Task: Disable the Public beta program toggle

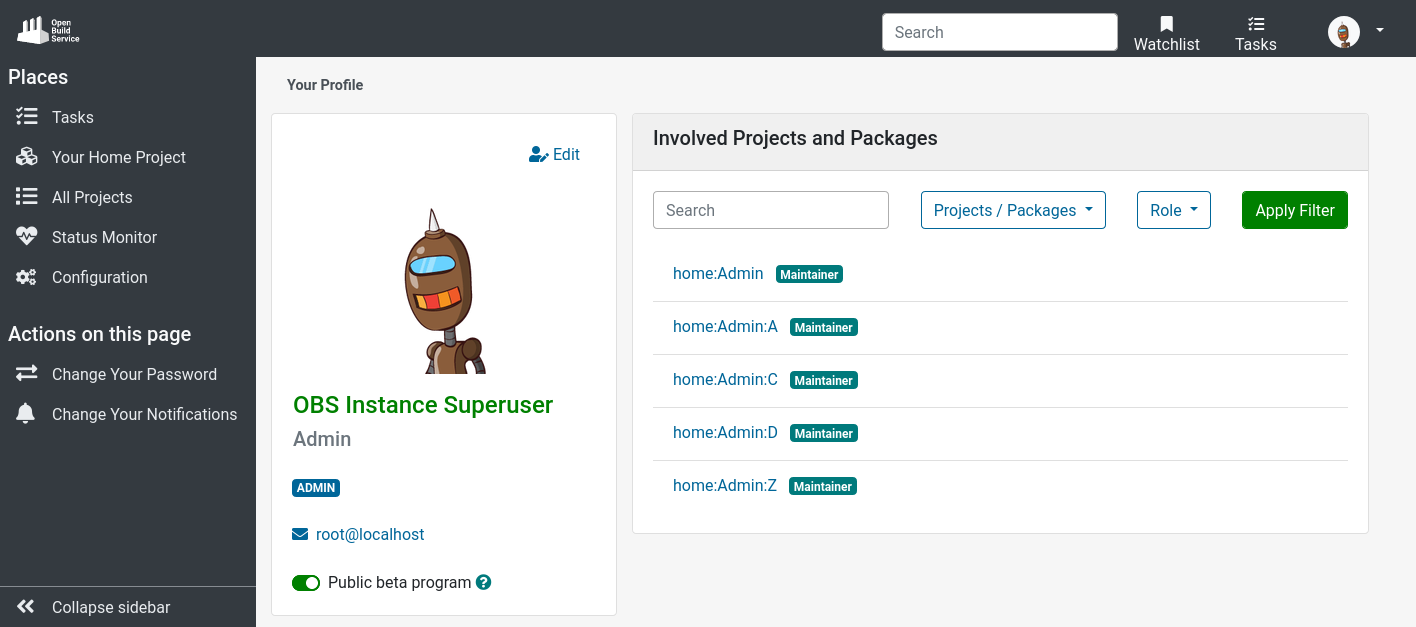Action: click(306, 583)
